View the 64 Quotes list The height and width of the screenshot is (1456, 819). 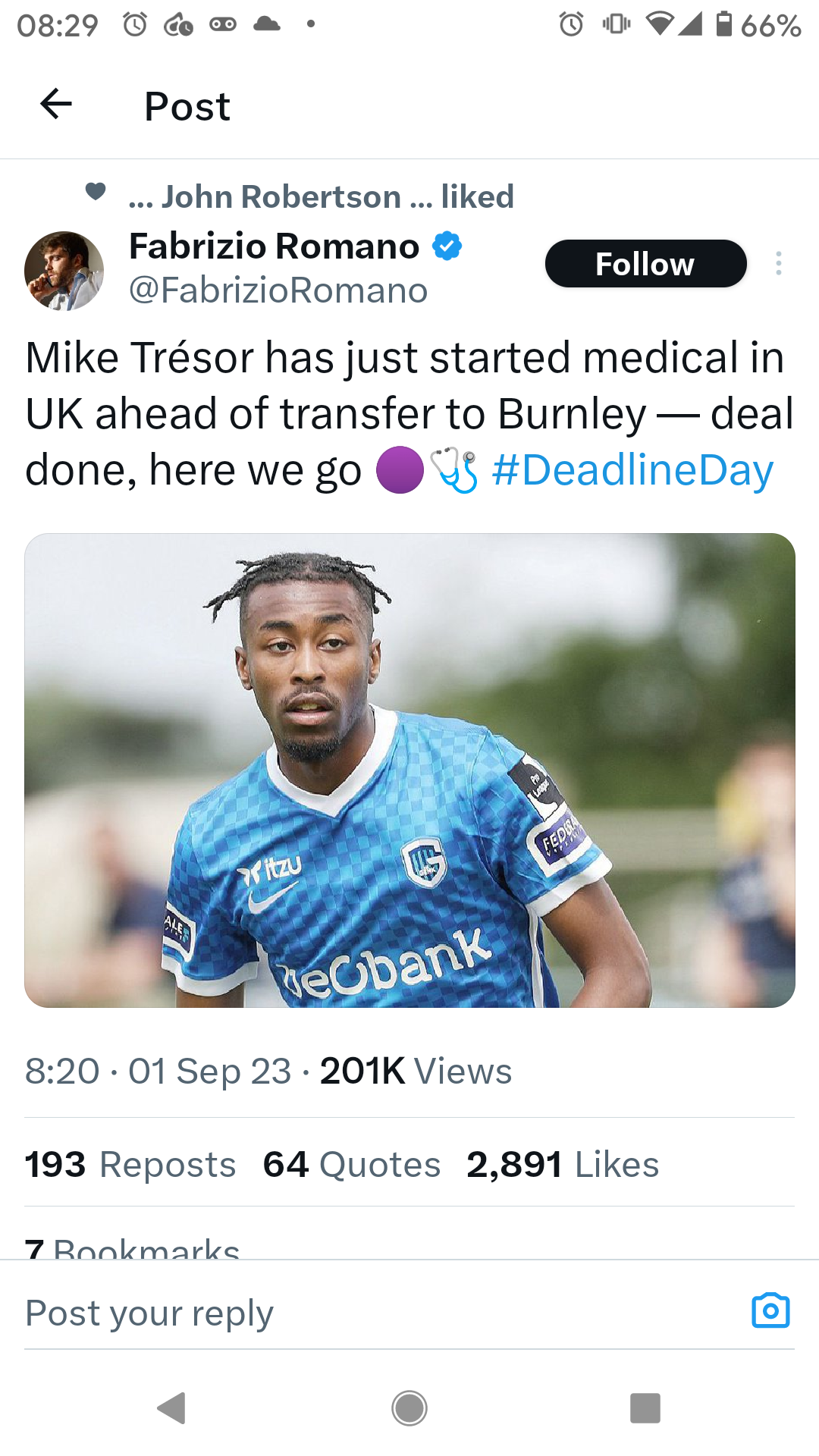(352, 1164)
